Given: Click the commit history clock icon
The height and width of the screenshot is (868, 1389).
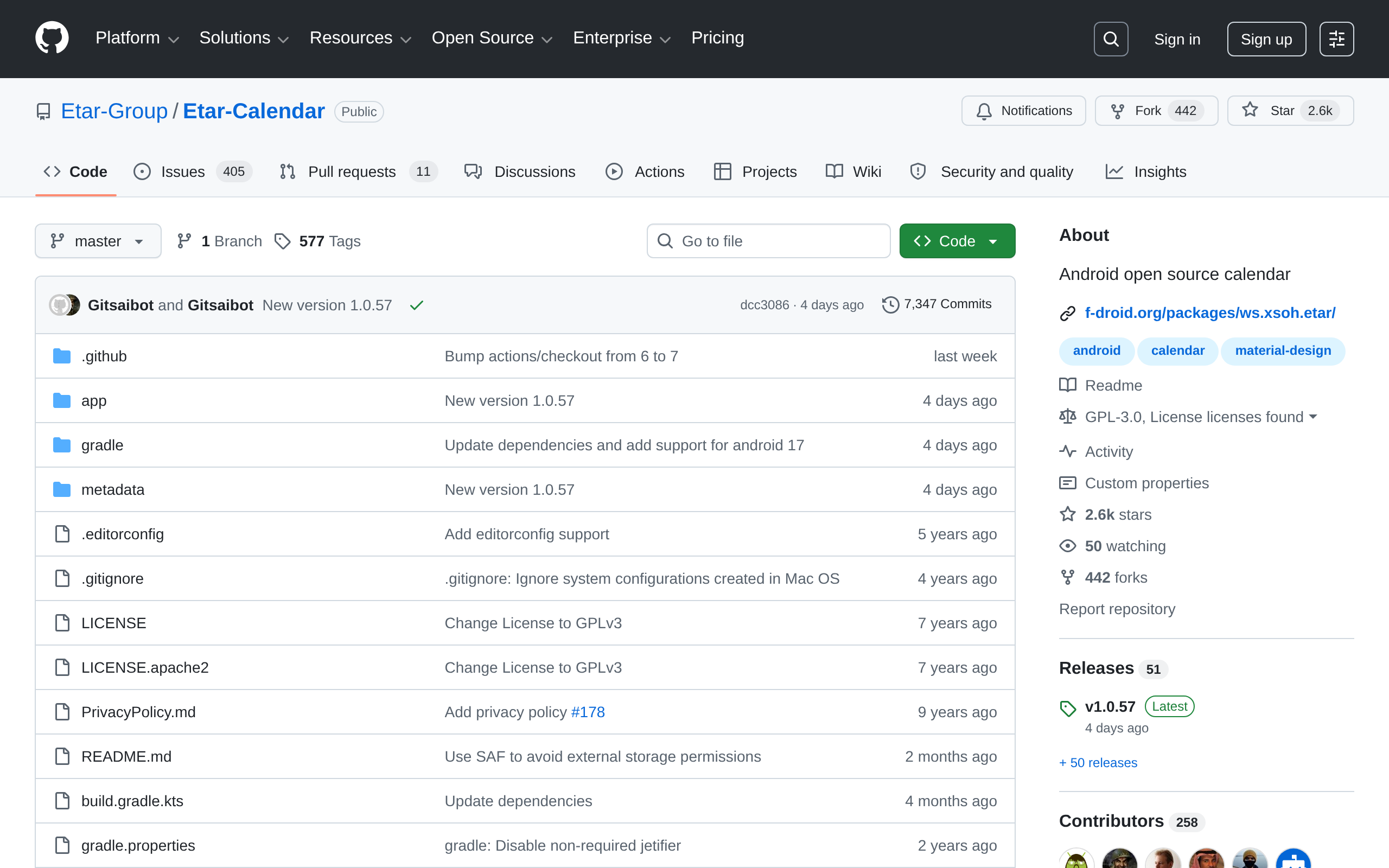Looking at the screenshot, I should [890, 304].
